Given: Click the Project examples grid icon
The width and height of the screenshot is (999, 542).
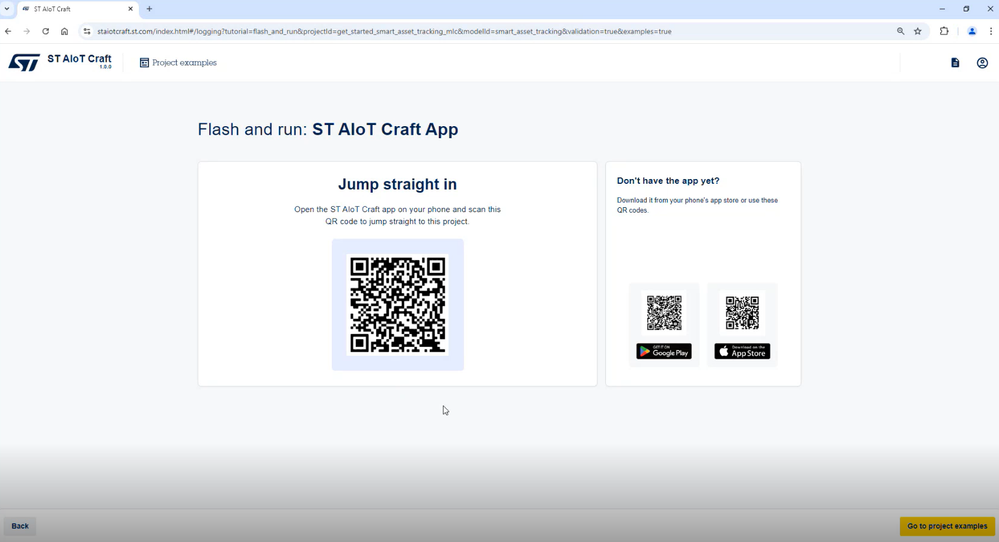Looking at the screenshot, I should point(144,62).
